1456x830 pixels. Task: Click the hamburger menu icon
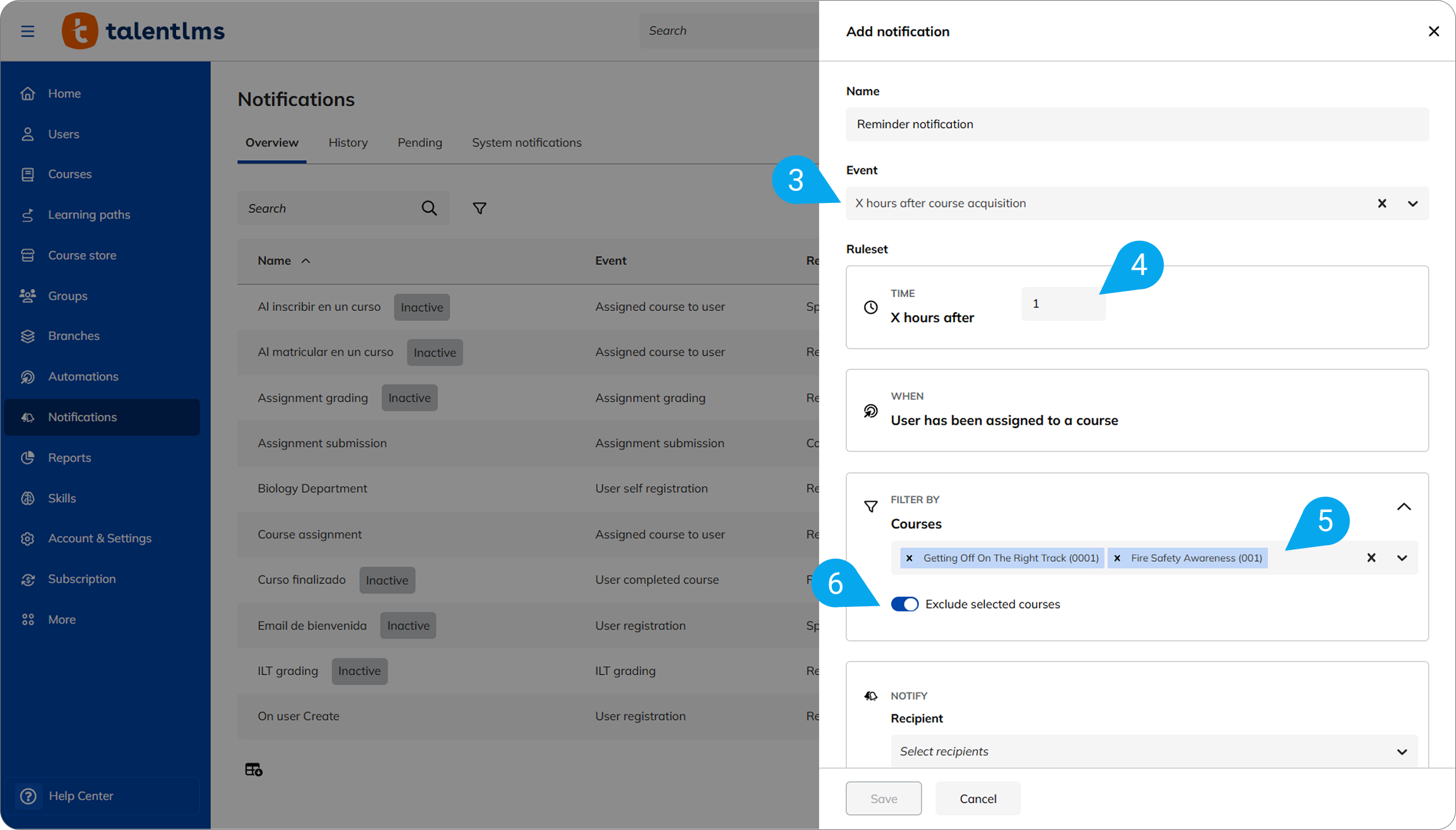coord(27,31)
